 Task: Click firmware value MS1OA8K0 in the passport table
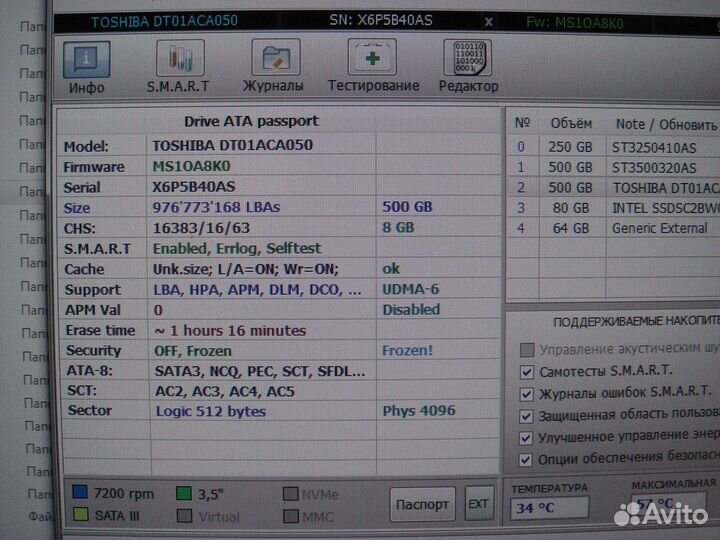click(191, 166)
